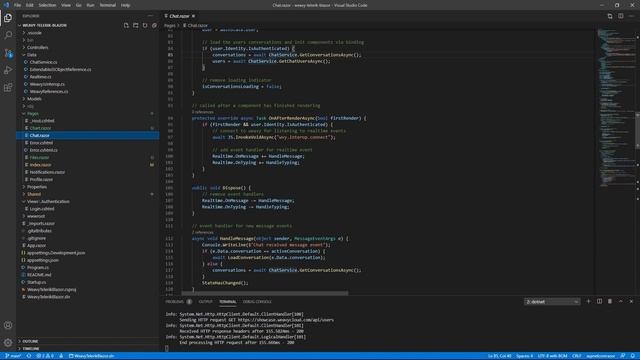Click the CRLF line ending selector
The height and width of the screenshot is (360, 640).
(576, 356)
